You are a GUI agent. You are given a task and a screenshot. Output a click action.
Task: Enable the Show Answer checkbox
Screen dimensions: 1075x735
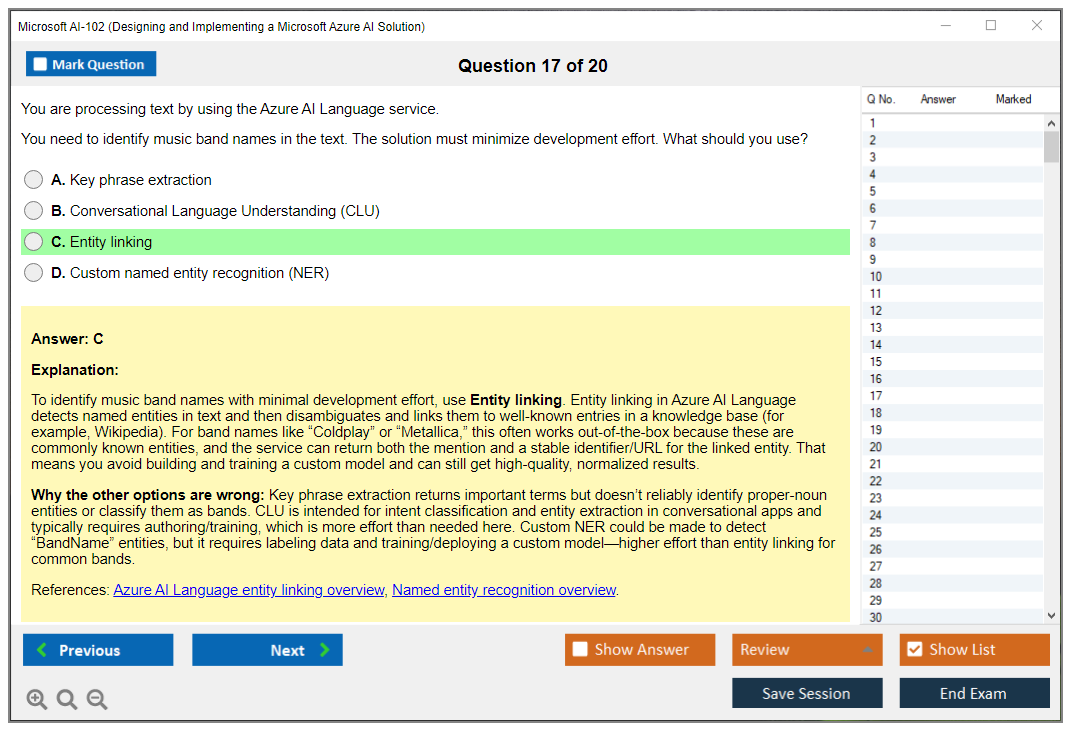(580, 650)
